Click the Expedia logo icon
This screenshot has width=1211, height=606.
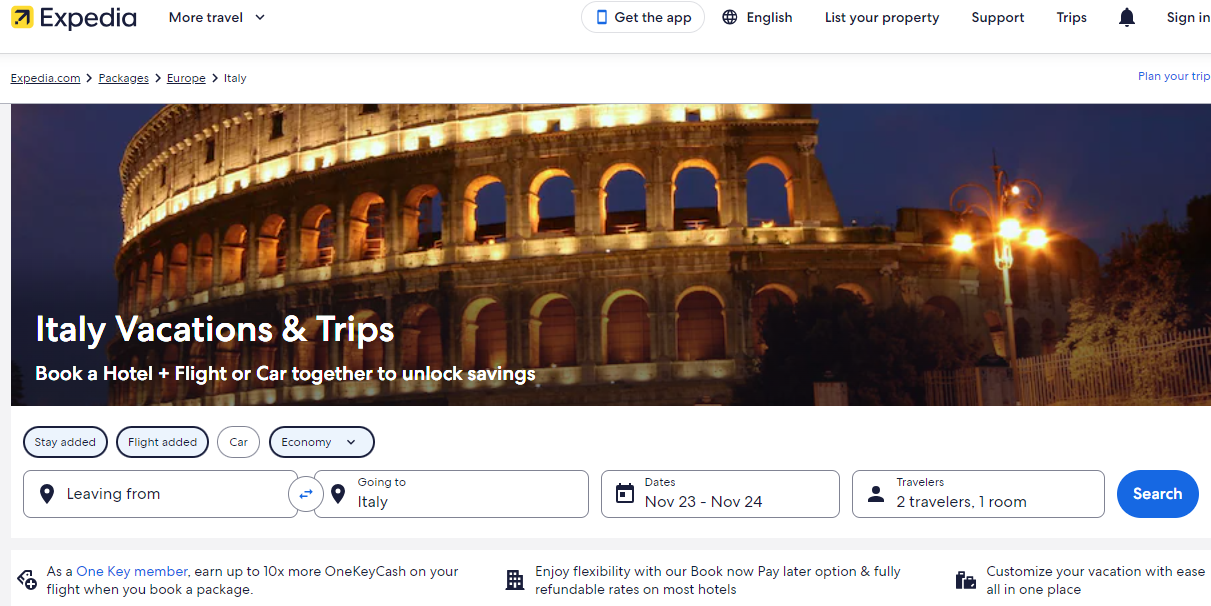22,17
